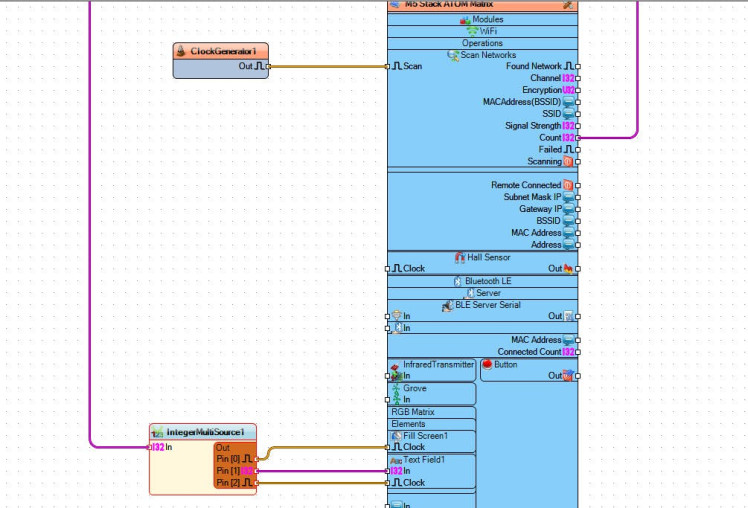
Task: Click the InfraredTransmitter icon
Action: coord(396,366)
